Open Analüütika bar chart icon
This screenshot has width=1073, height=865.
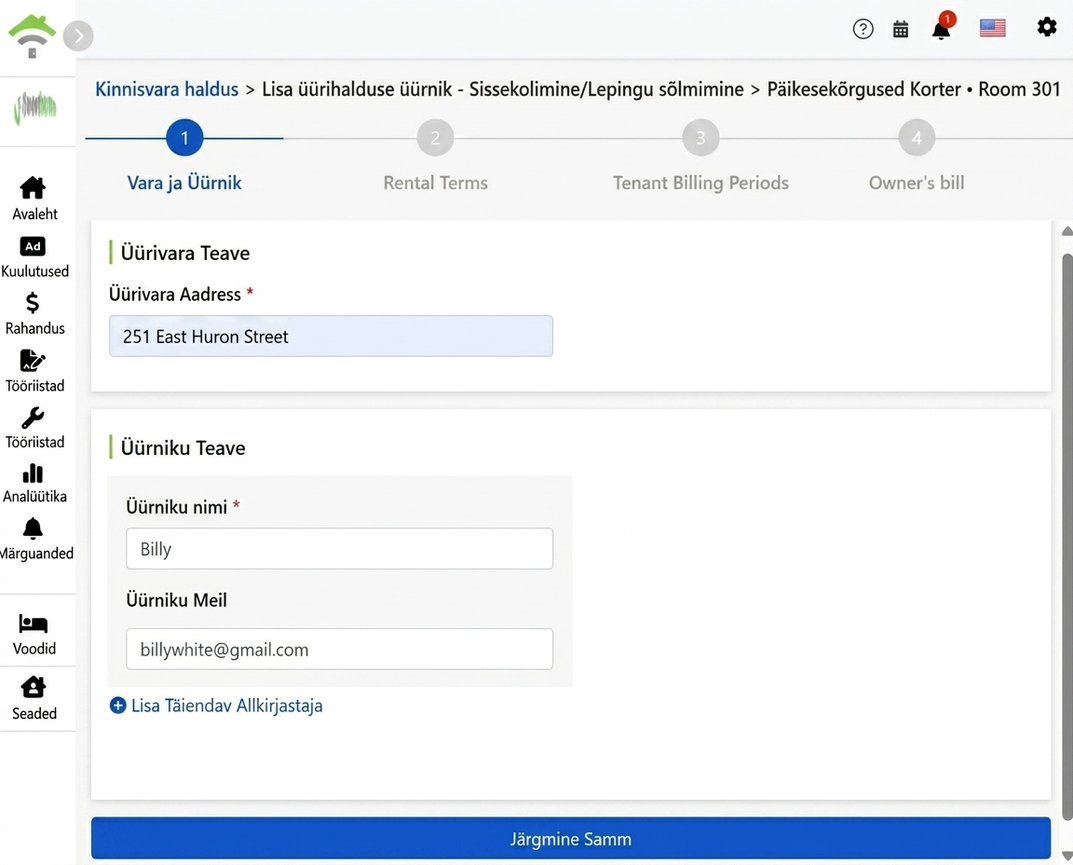[32, 473]
